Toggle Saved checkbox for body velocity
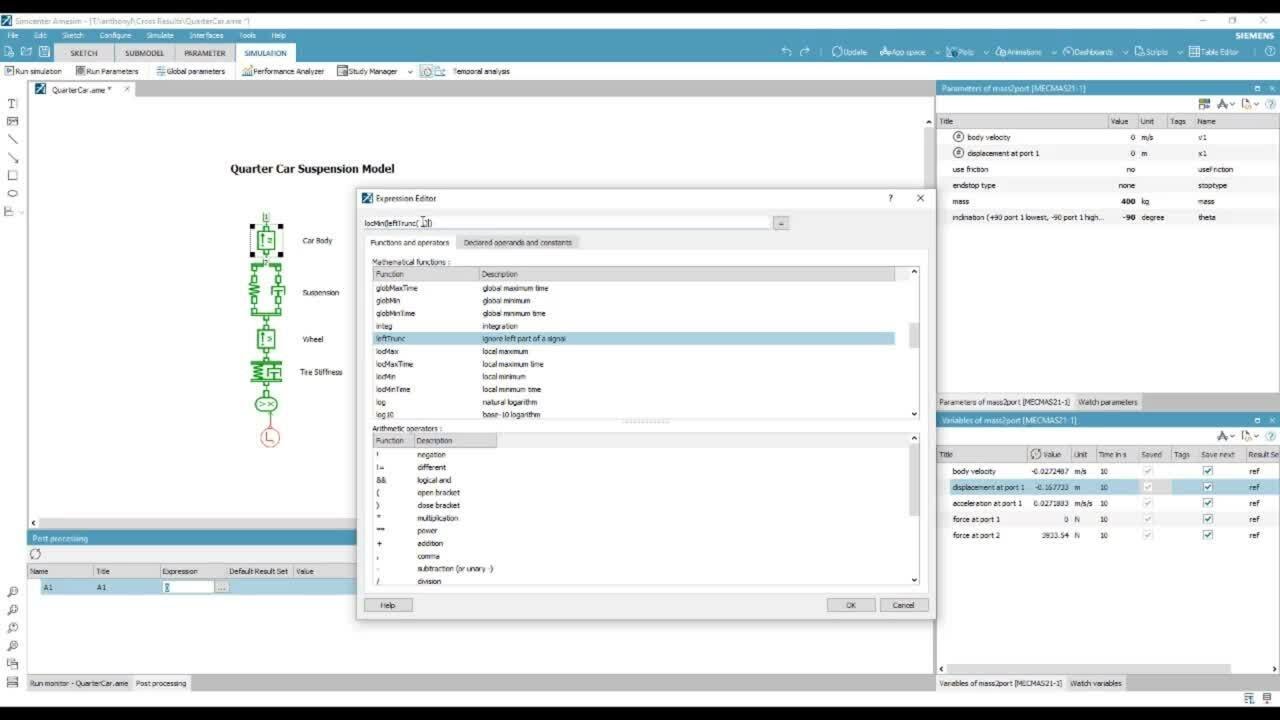The height and width of the screenshot is (720, 1280). click(1147, 471)
